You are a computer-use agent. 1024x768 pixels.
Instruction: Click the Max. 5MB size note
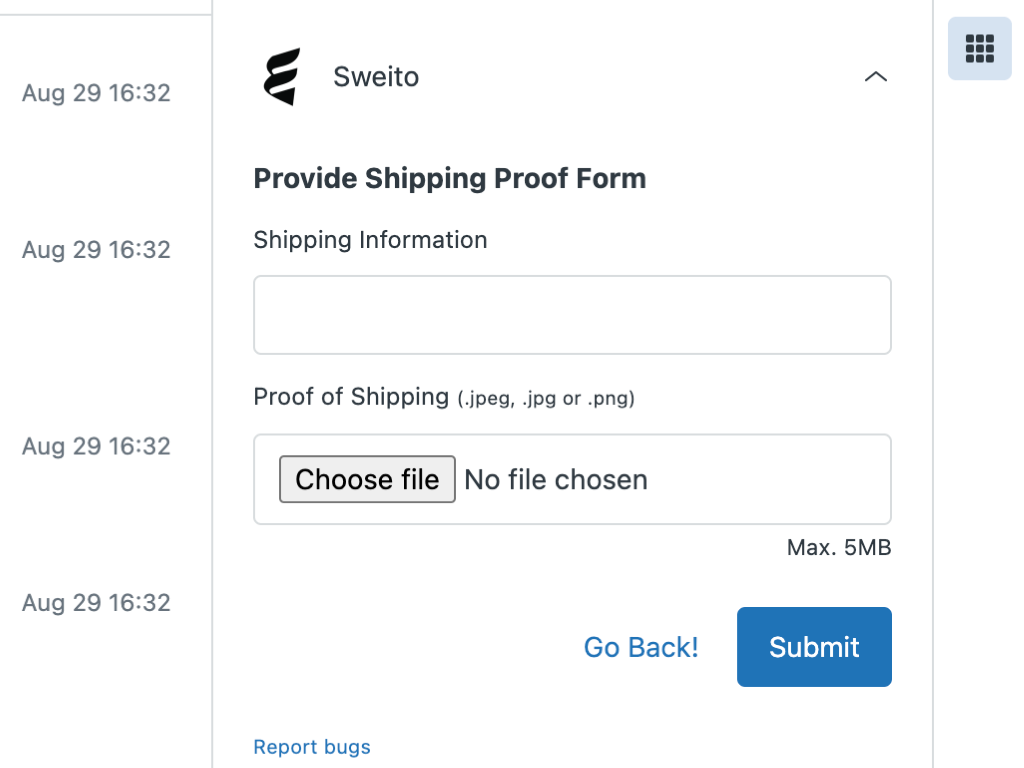click(x=838, y=548)
